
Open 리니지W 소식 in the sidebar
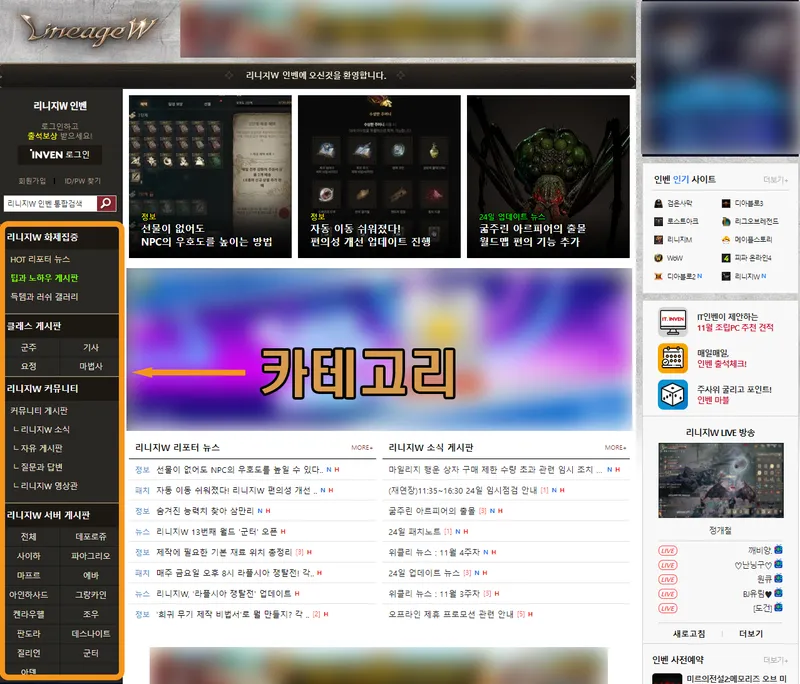click(x=41, y=429)
